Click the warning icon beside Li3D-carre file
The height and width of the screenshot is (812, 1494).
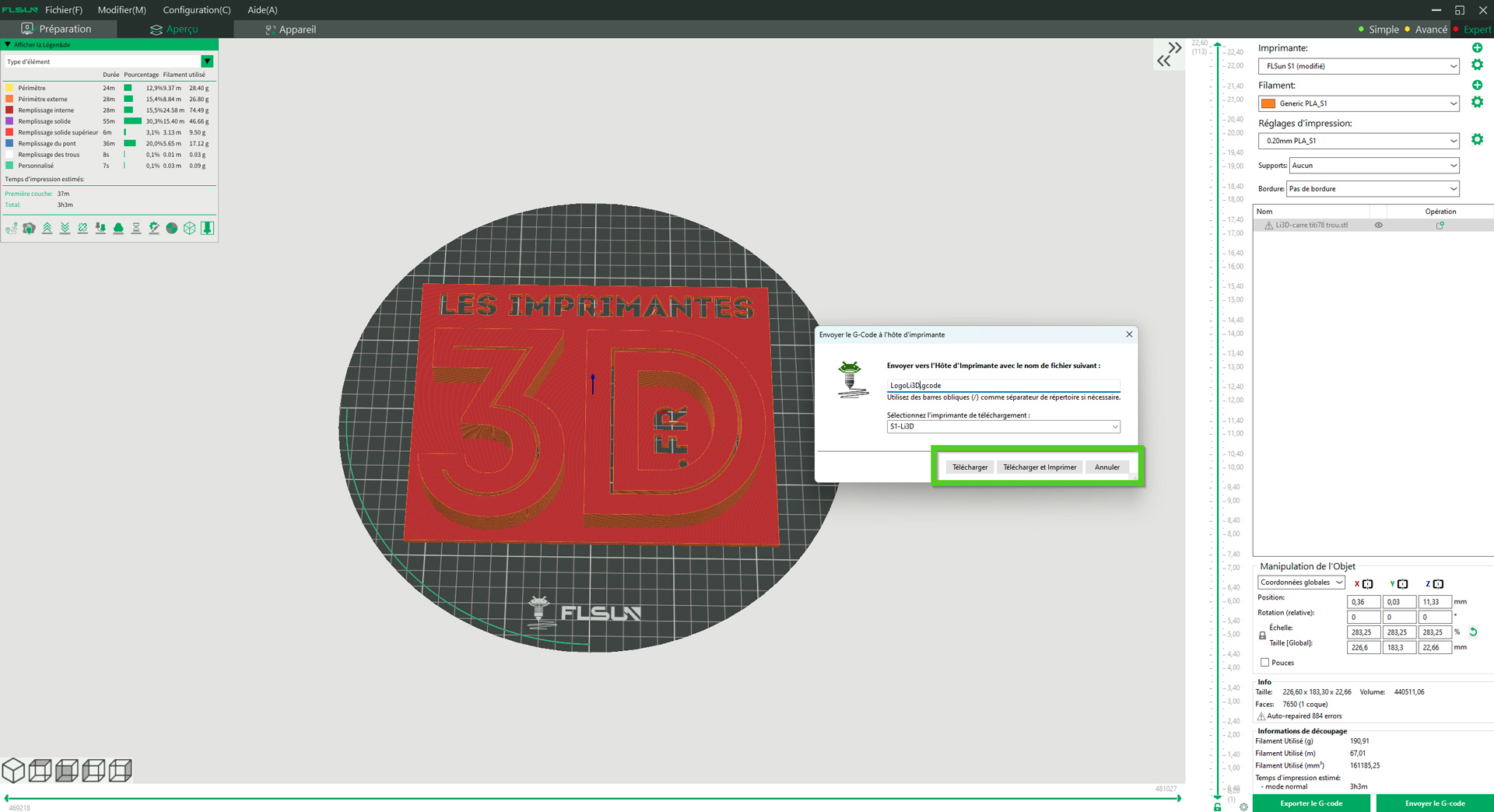click(1268, 226)
